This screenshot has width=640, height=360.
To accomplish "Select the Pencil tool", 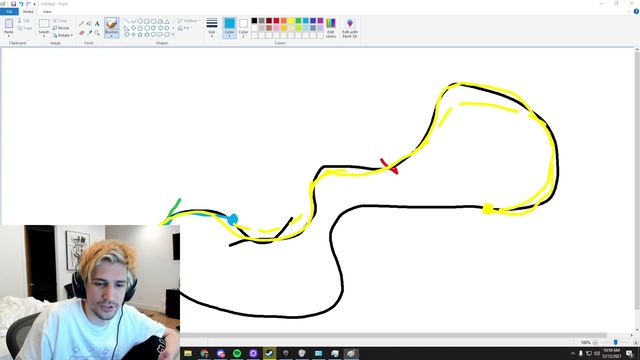I will [x=81, y=24].
